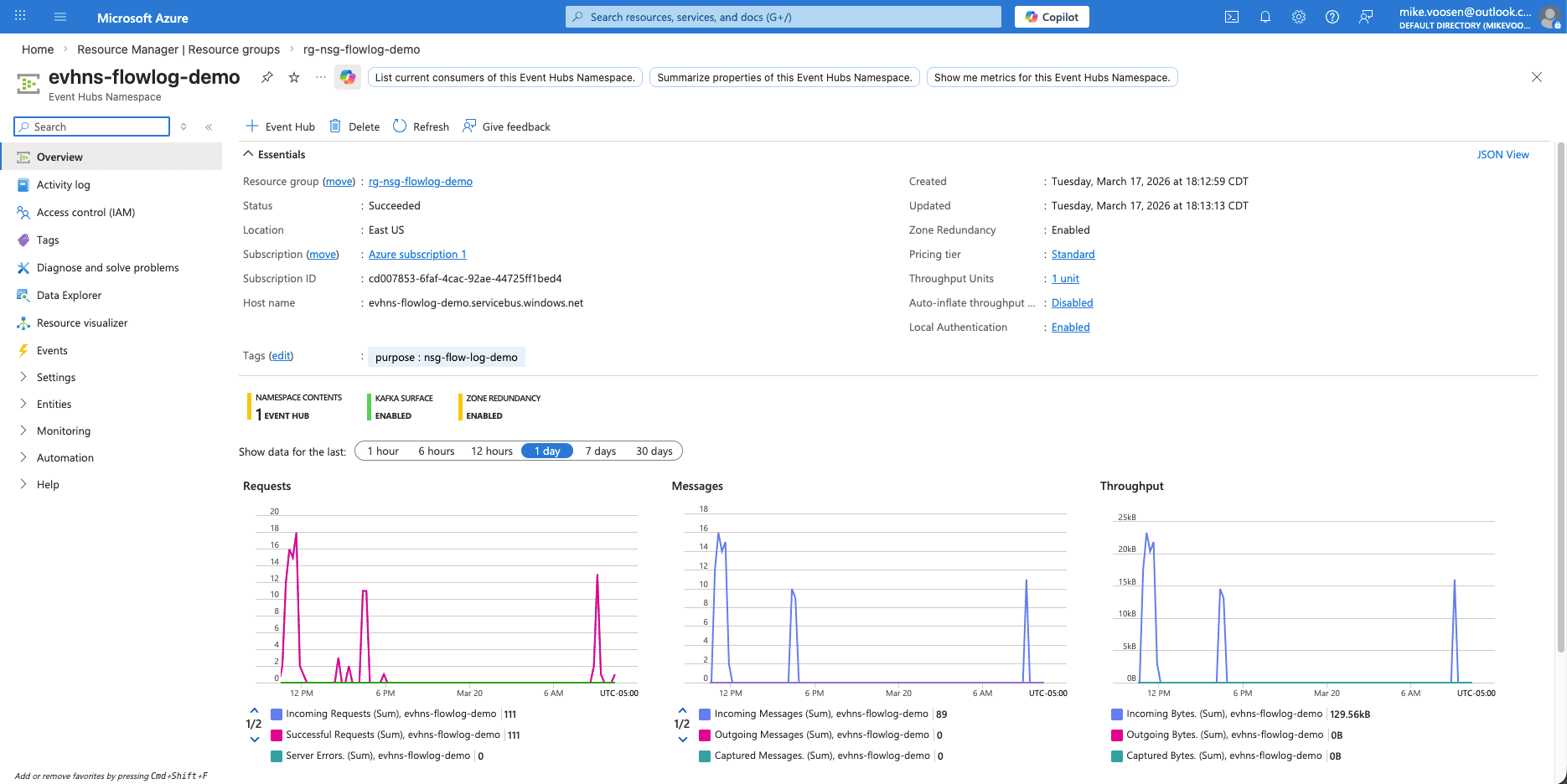Open Azure subscription 1
This screenshot has width=1567, height=784.
point(416,254)
